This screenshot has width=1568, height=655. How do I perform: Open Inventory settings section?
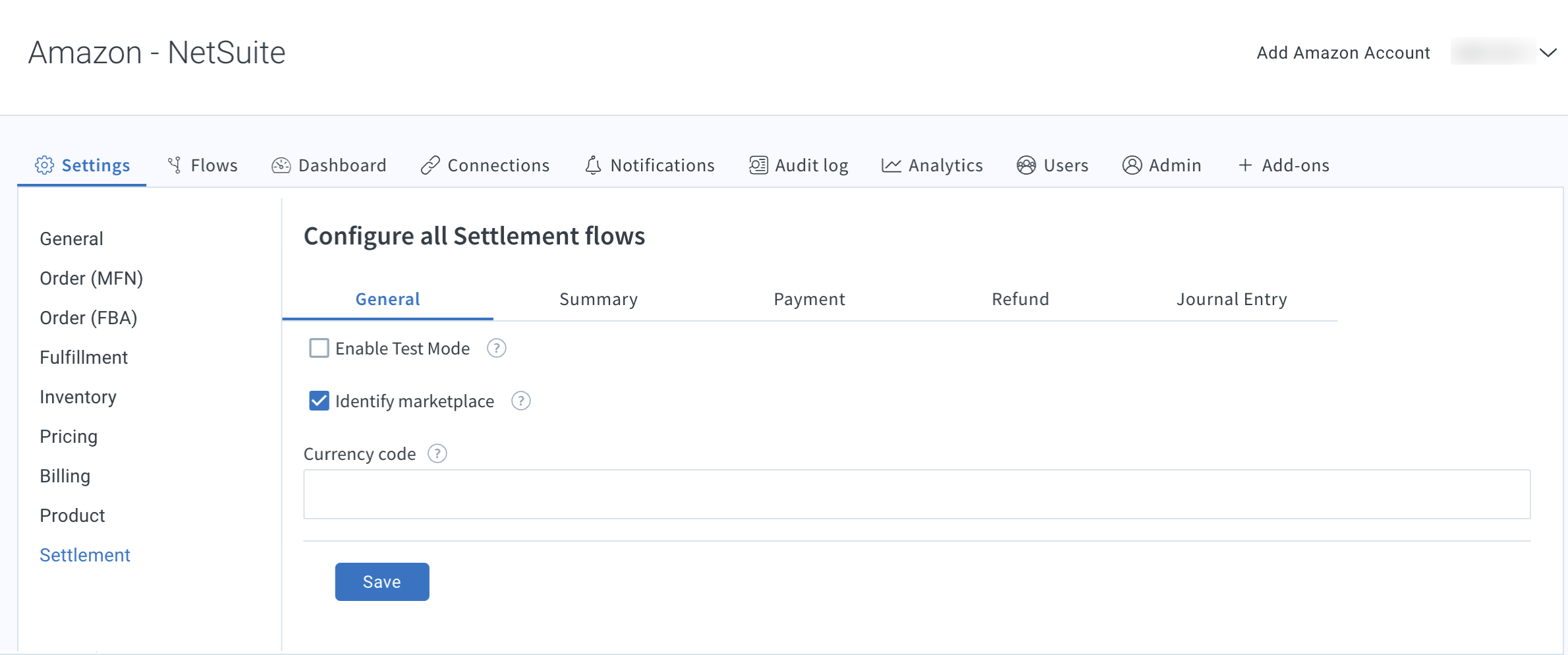78,397
